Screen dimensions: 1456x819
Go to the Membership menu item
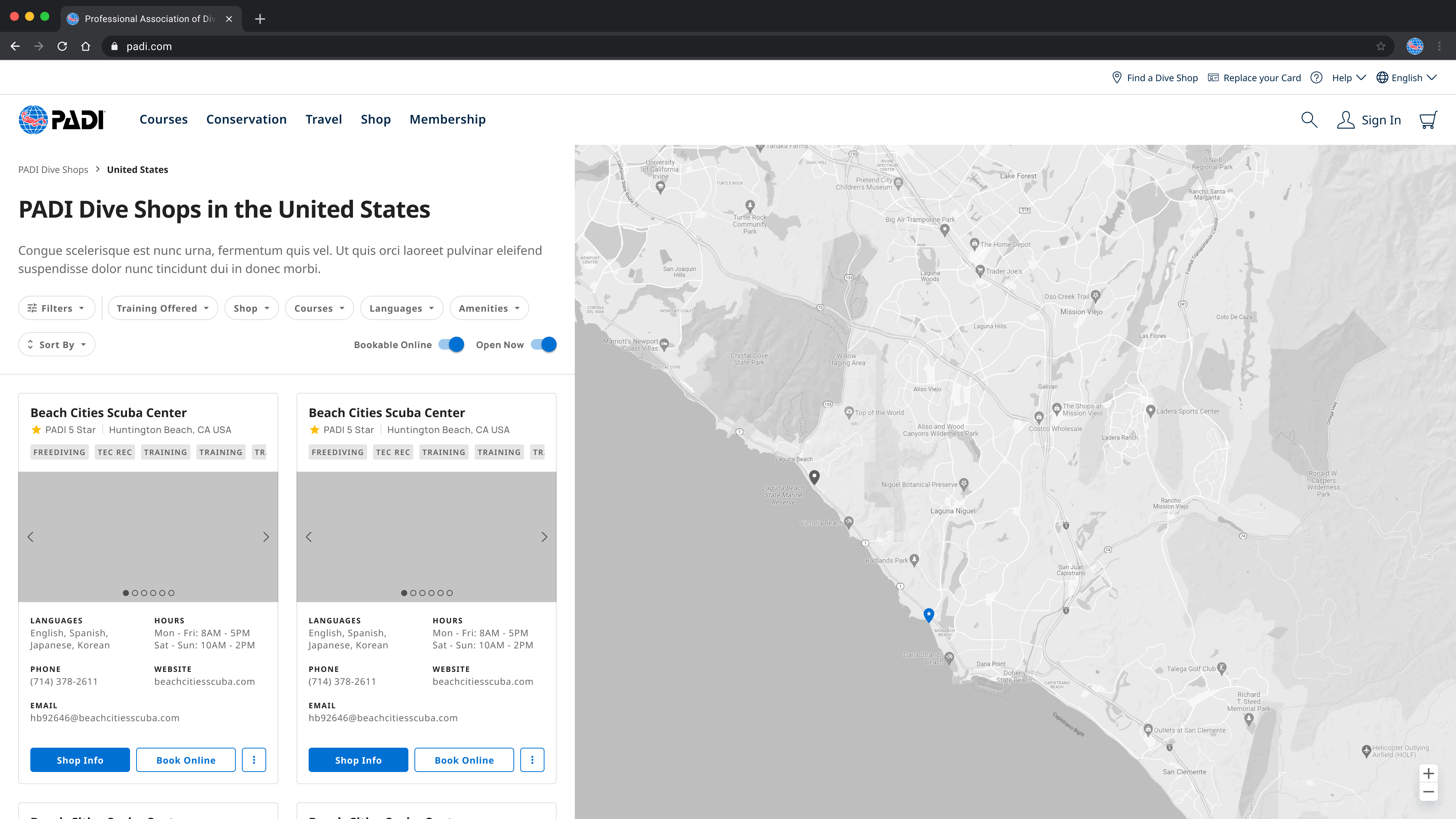click(447, 119)
